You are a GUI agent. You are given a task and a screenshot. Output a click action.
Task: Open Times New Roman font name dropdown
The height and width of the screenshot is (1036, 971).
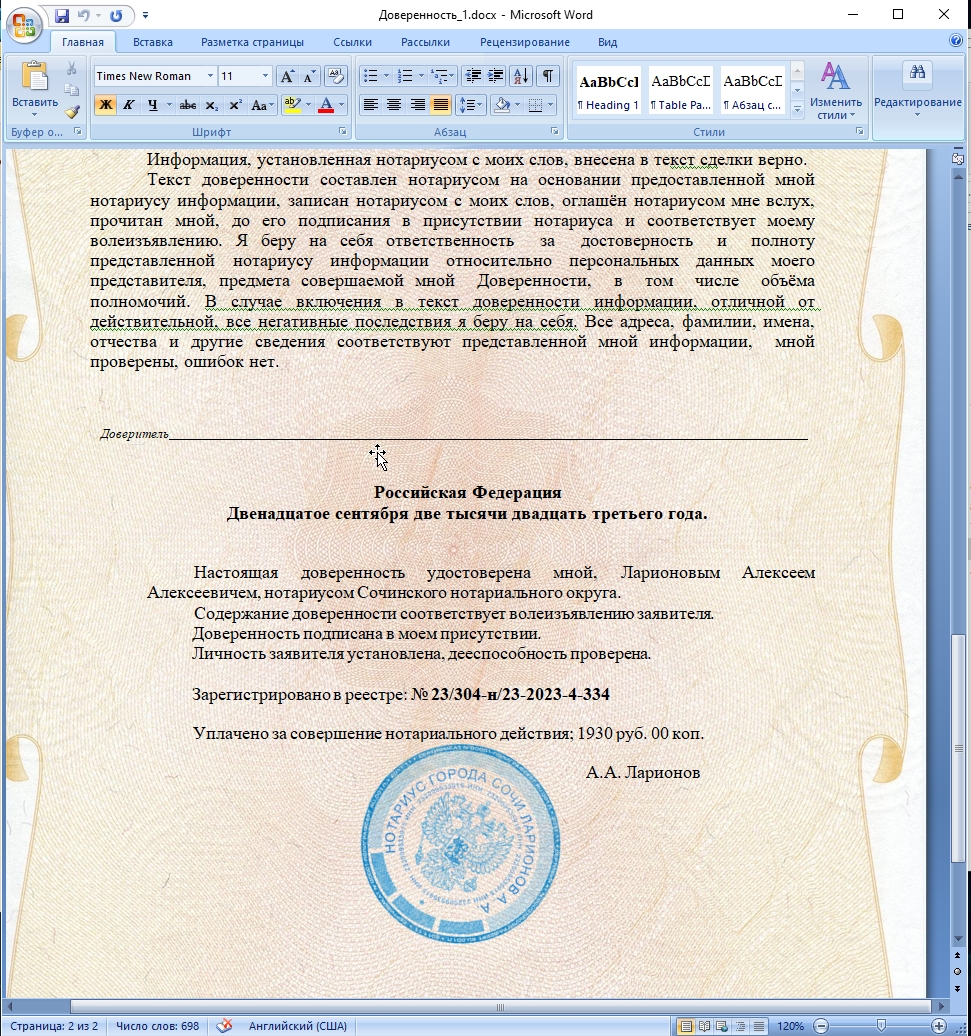point(210,76)
